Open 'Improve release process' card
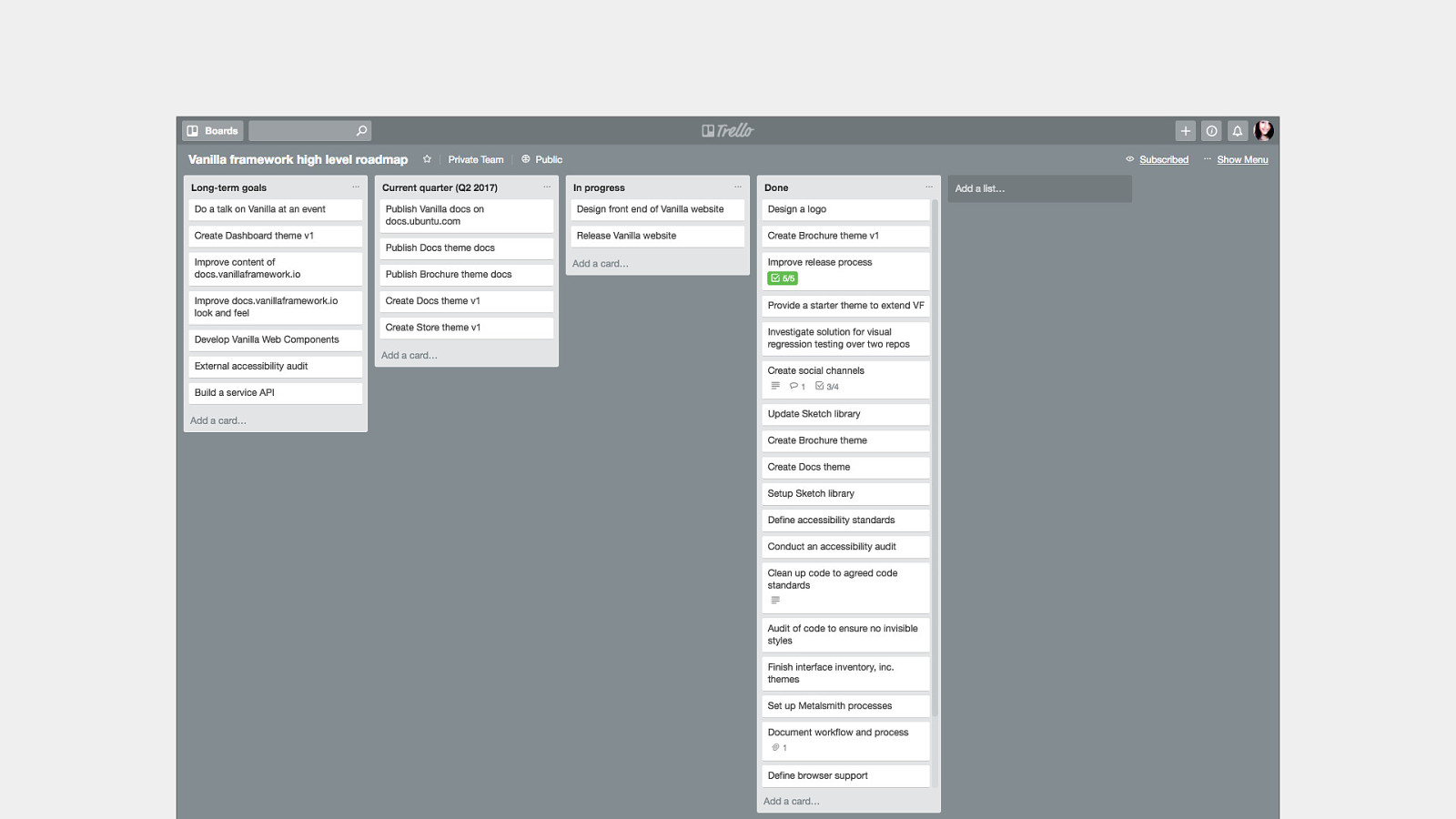This screenshot has height=819, width=1456. (x=845, y=271)
